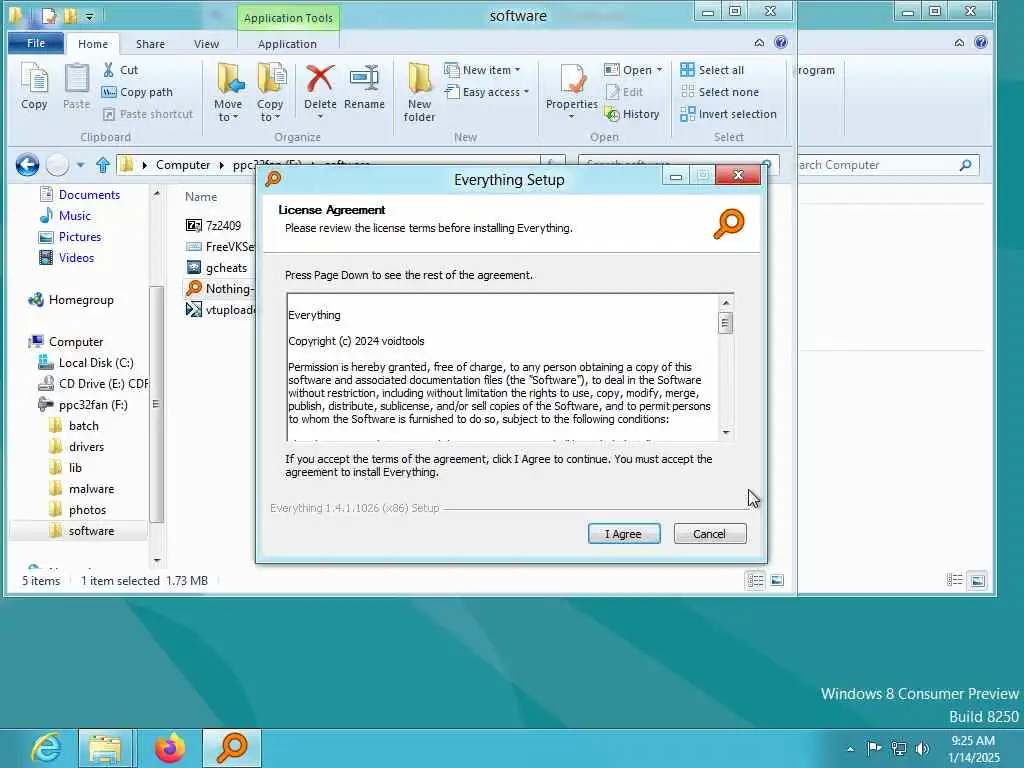This screenshot has width=1024, height=768.
Task: Click the Forward navigation arrow
Action: (x=57, y=165)
